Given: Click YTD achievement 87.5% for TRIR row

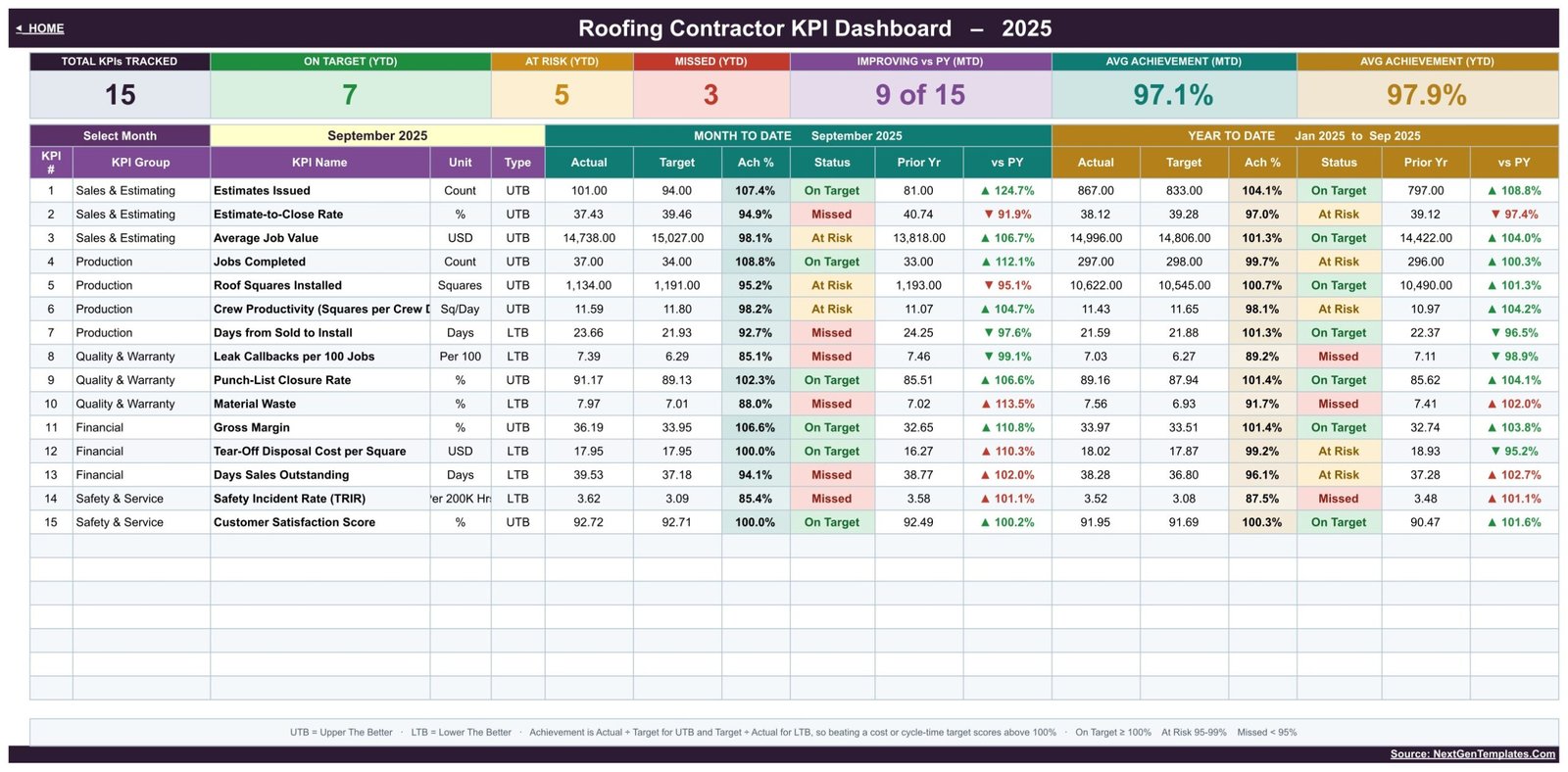Looking at the screenshot, I should 1262,499.
